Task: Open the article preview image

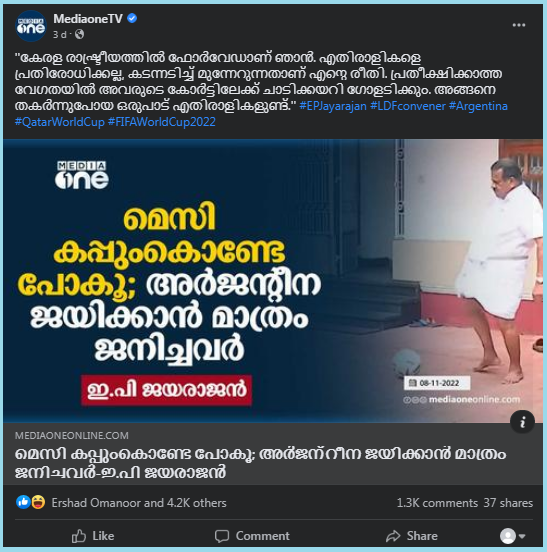Action: tap(273, 281)
